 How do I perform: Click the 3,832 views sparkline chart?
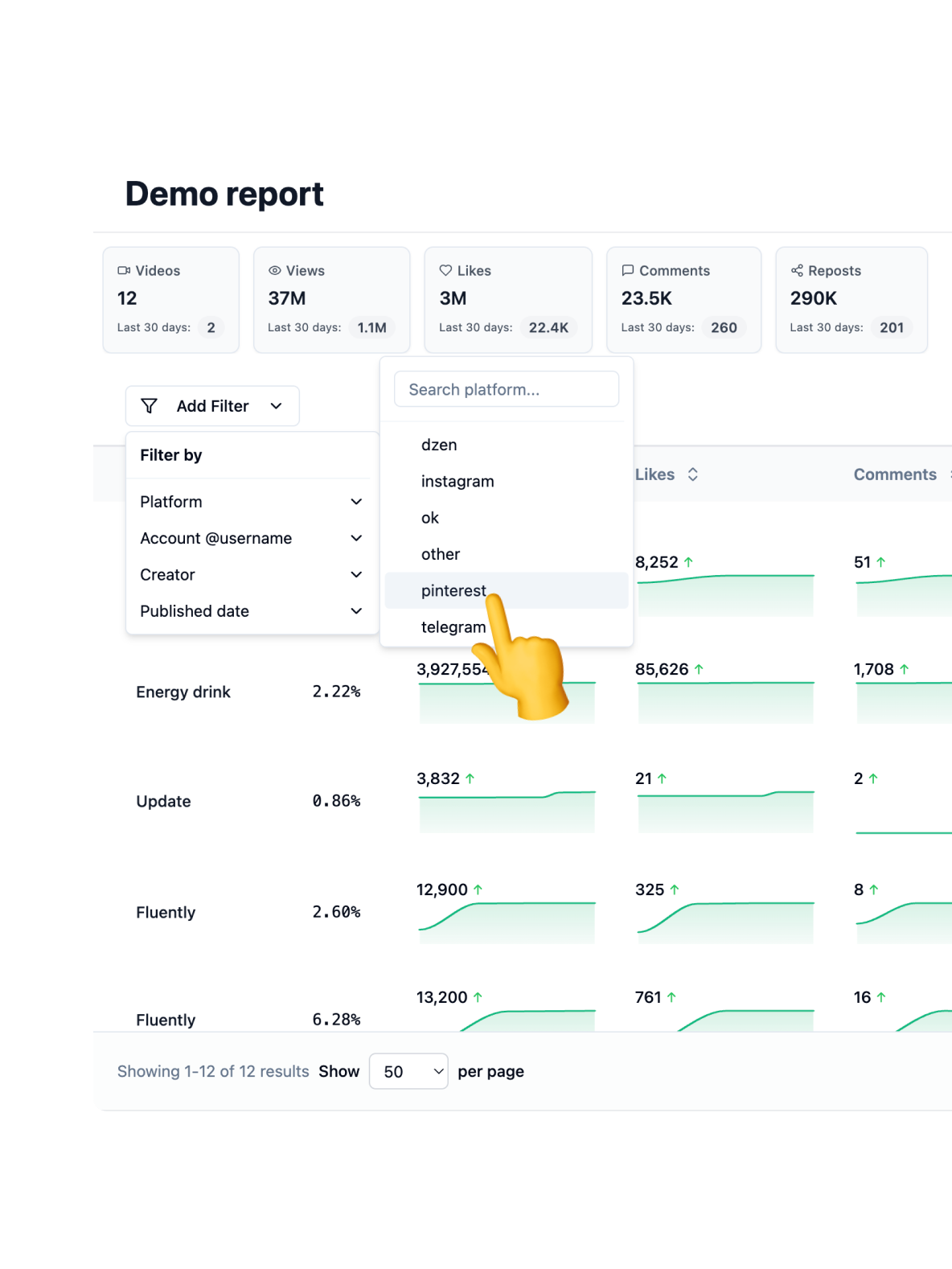[507, 811]
